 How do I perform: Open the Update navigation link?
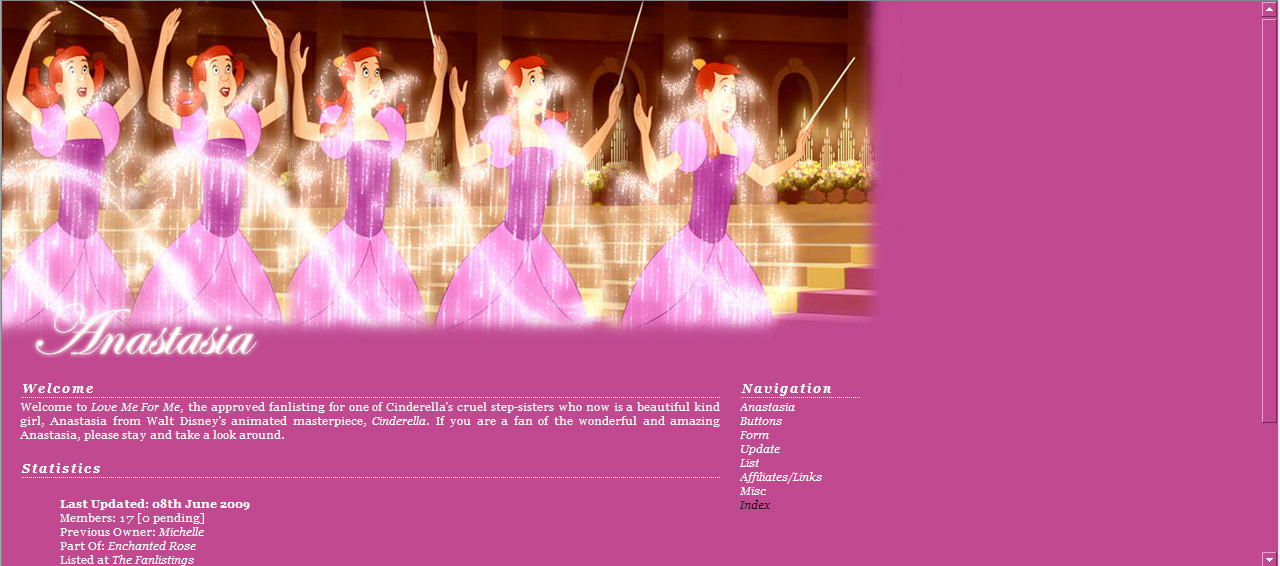(760, 450)
